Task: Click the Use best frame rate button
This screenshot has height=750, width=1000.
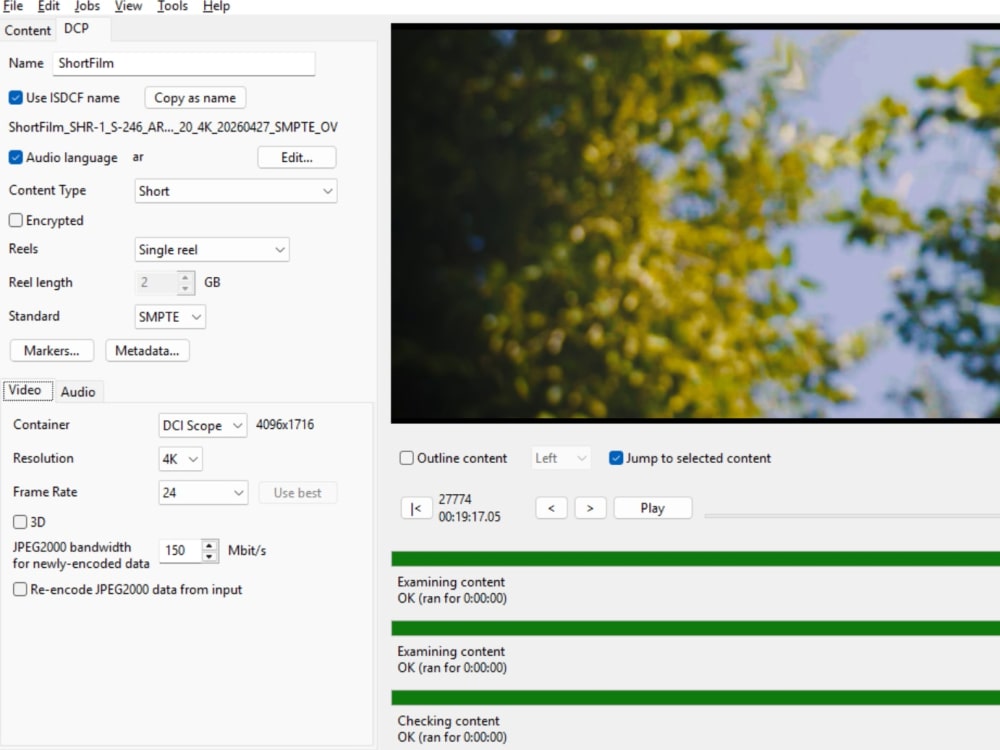Action: point(297,493)
